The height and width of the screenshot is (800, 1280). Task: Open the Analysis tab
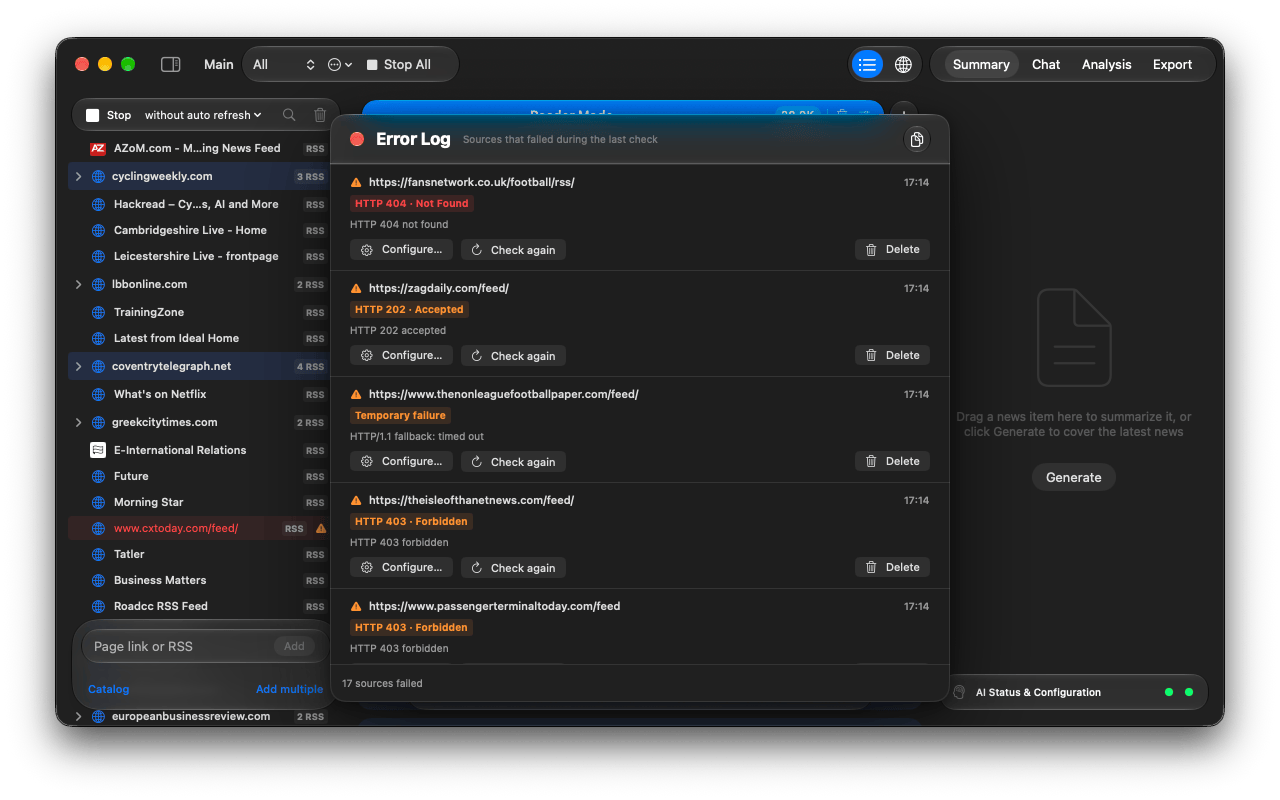[1106, 64]
